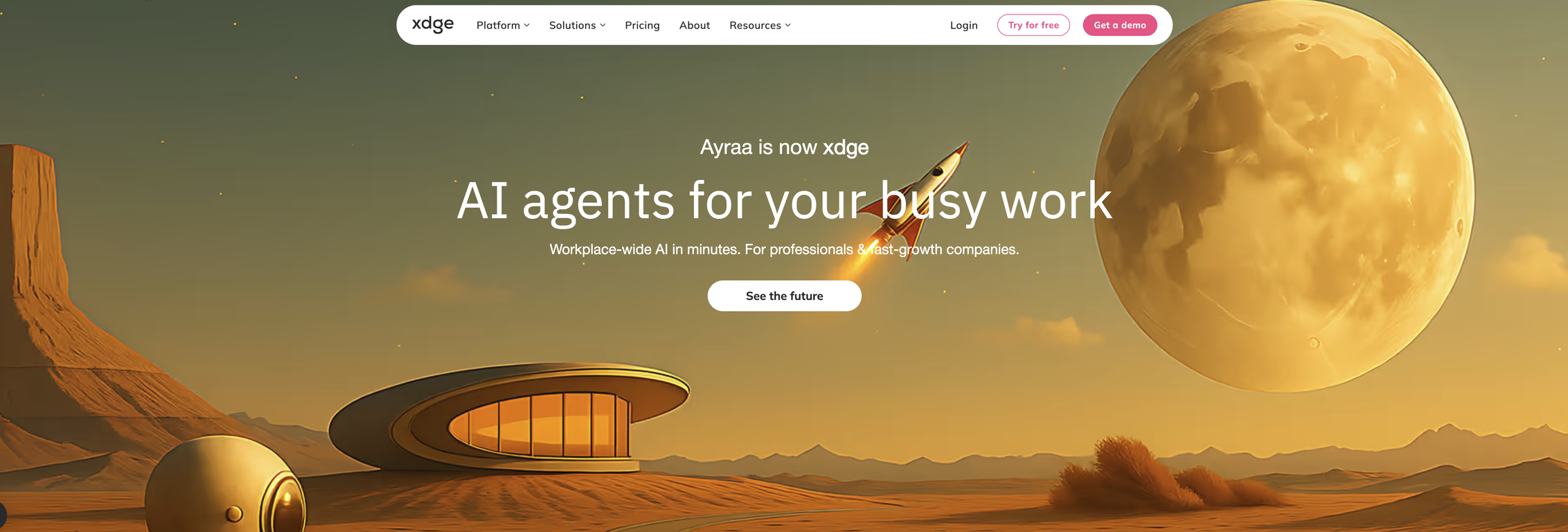Click the xdge logo in navbar
Screen dimensions: 1568x532
[x=433, y=25]
